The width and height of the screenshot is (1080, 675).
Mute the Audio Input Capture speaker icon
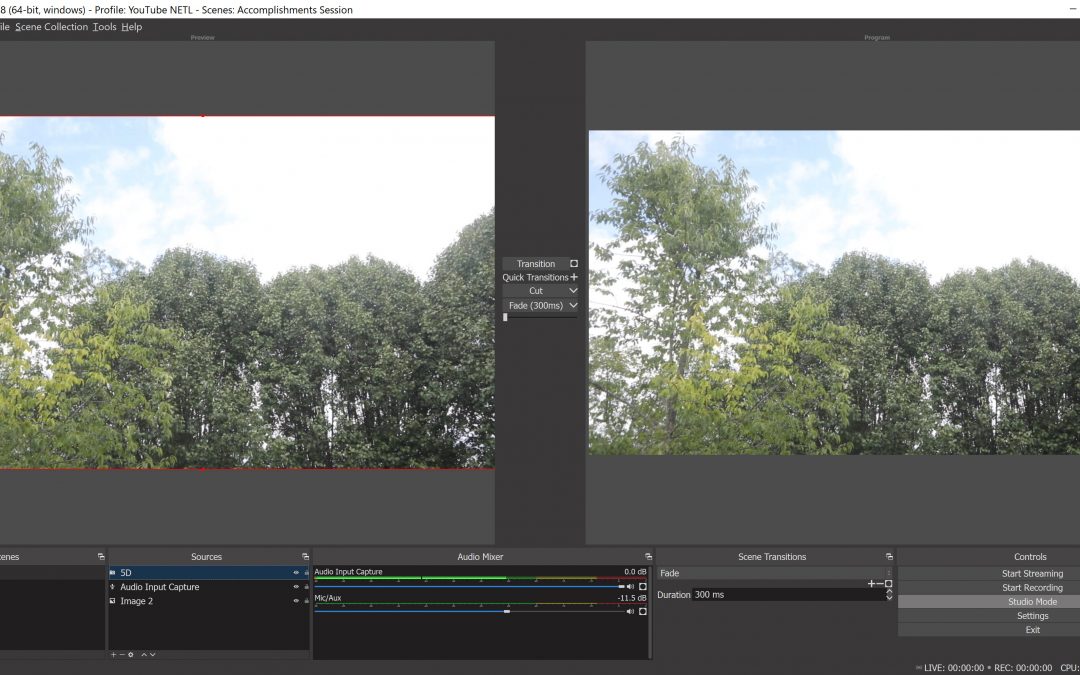tap(630, 587)
